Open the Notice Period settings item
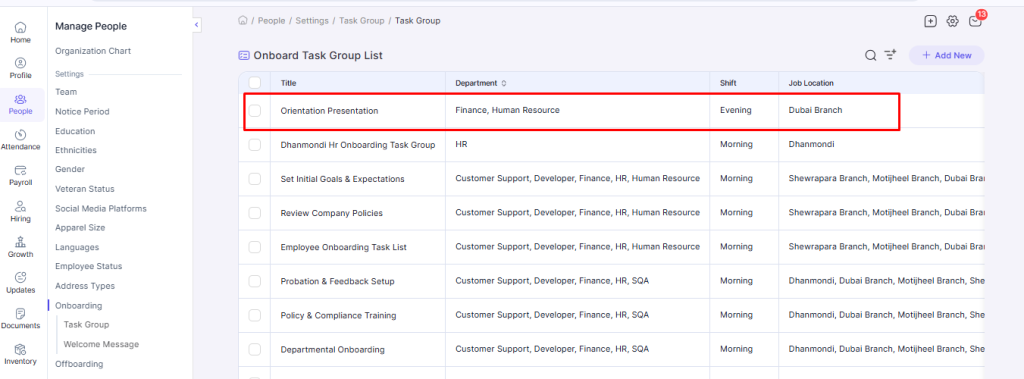The image size is (1024, 379). tap(82, 112)
